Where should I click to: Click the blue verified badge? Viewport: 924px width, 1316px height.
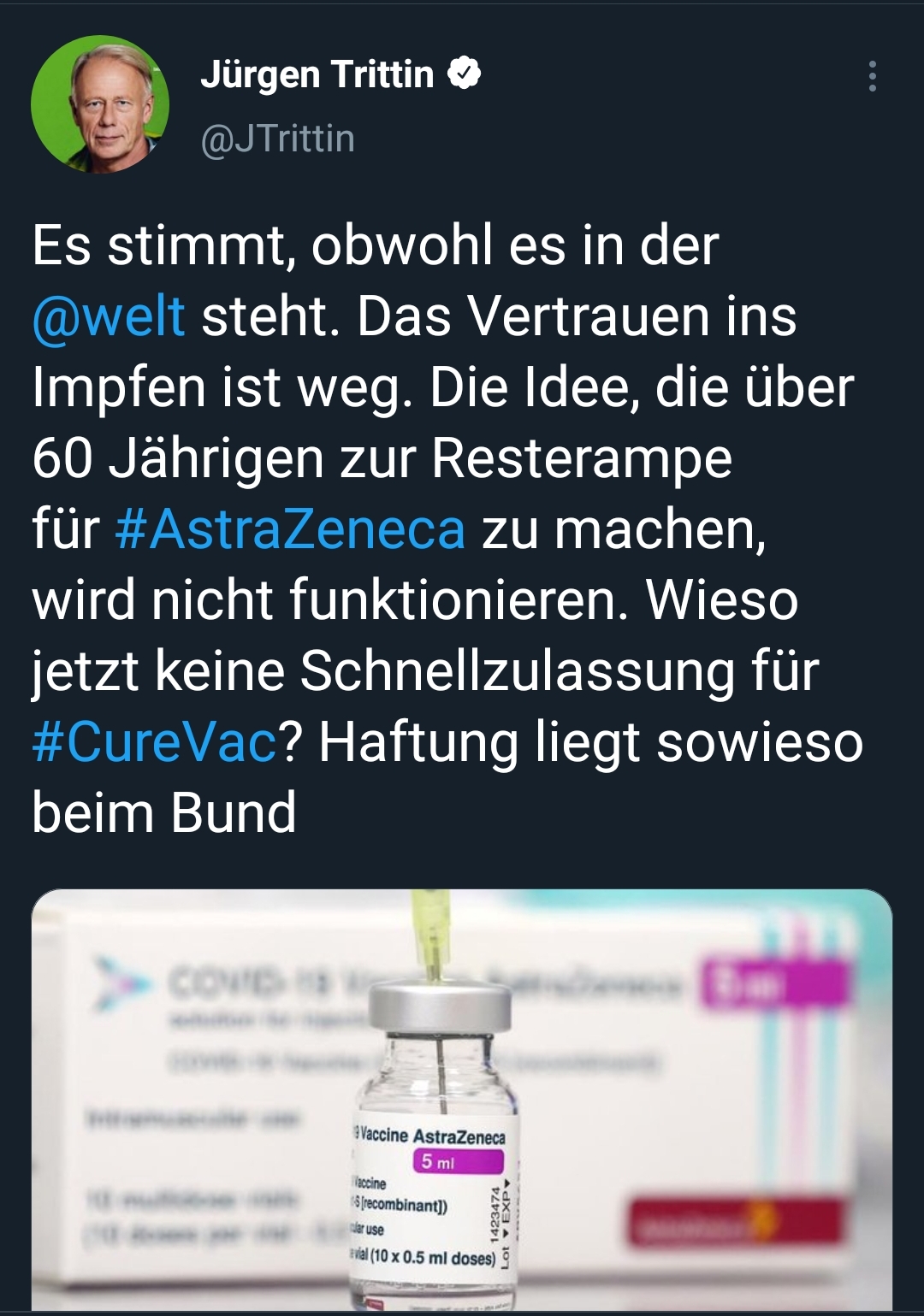click(465, 74)
